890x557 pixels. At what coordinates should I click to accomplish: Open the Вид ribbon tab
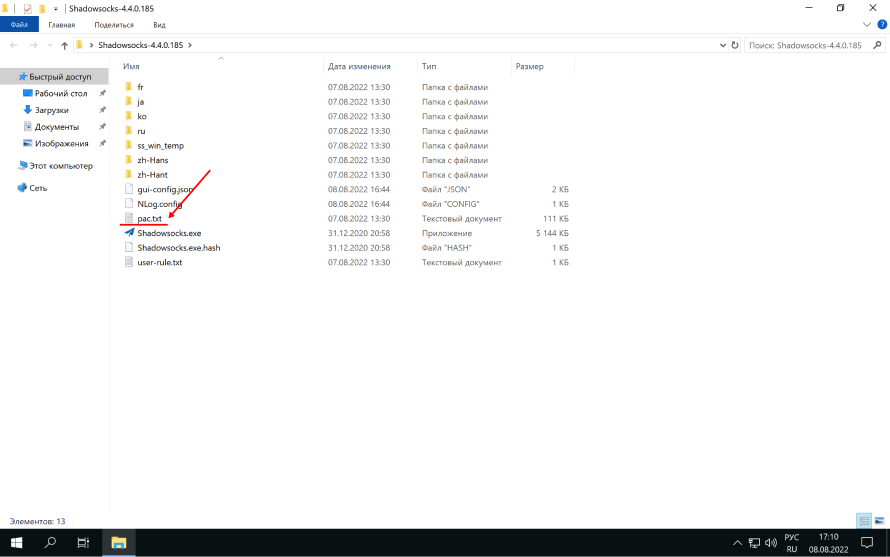(159, 25)
